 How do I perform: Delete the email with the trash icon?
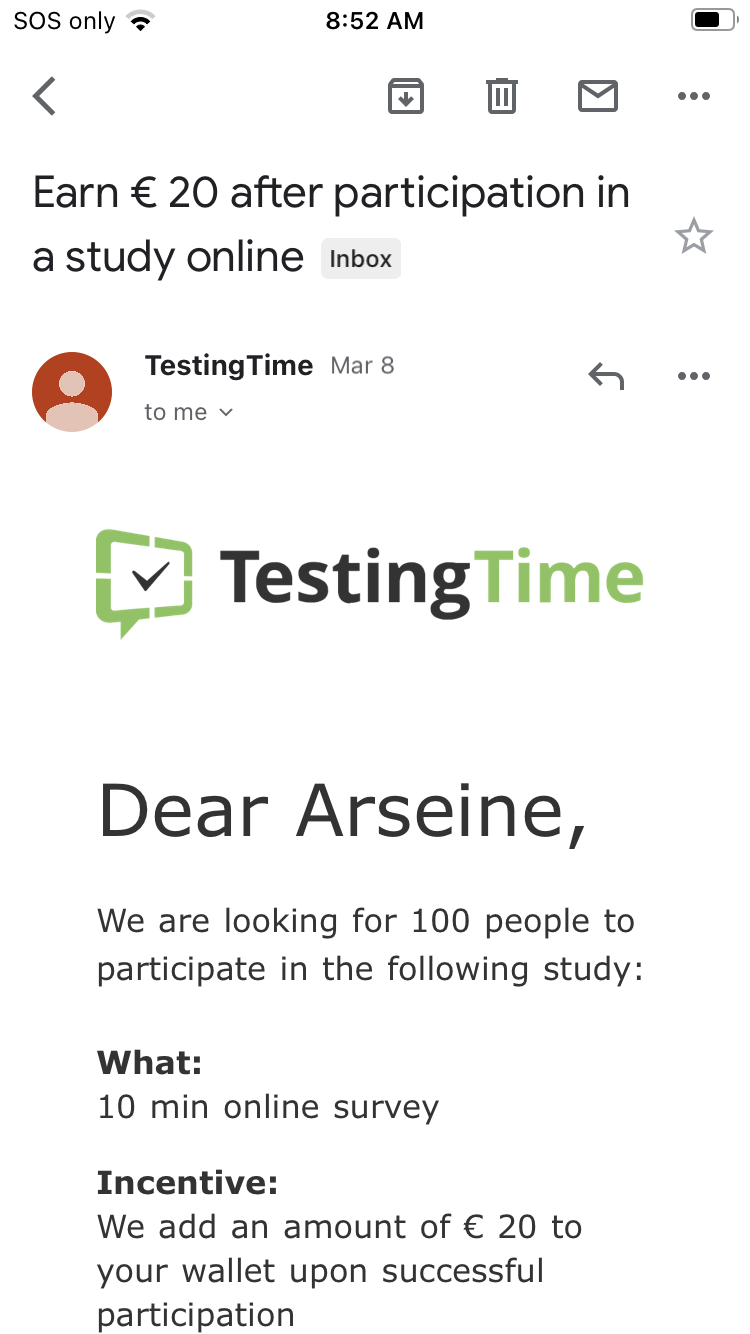pyautogui.click(x=501, y=97)
